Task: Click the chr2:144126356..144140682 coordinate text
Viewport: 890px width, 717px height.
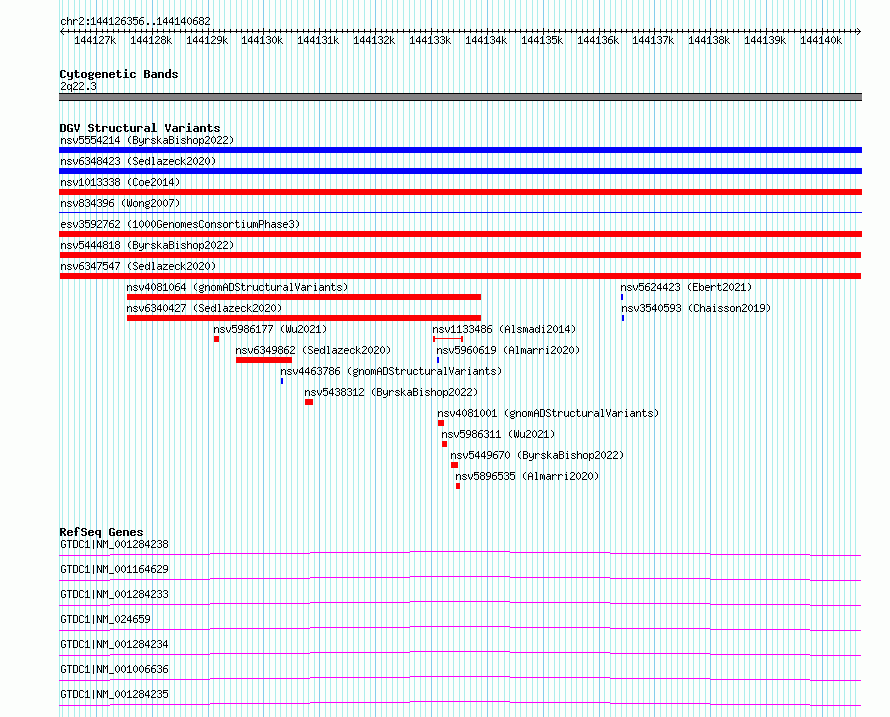Action: [135, 21]
